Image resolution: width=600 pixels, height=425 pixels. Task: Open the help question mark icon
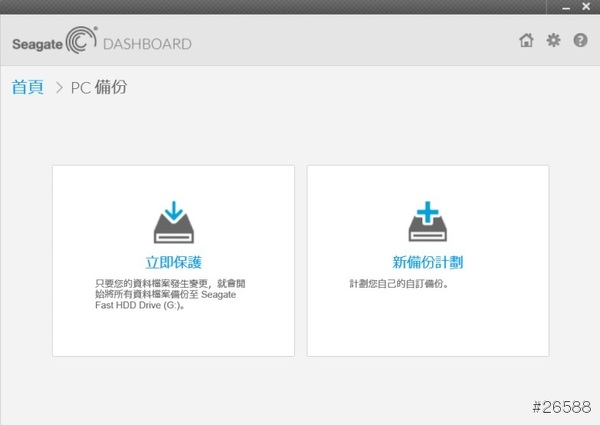click(x=580, y=40)
